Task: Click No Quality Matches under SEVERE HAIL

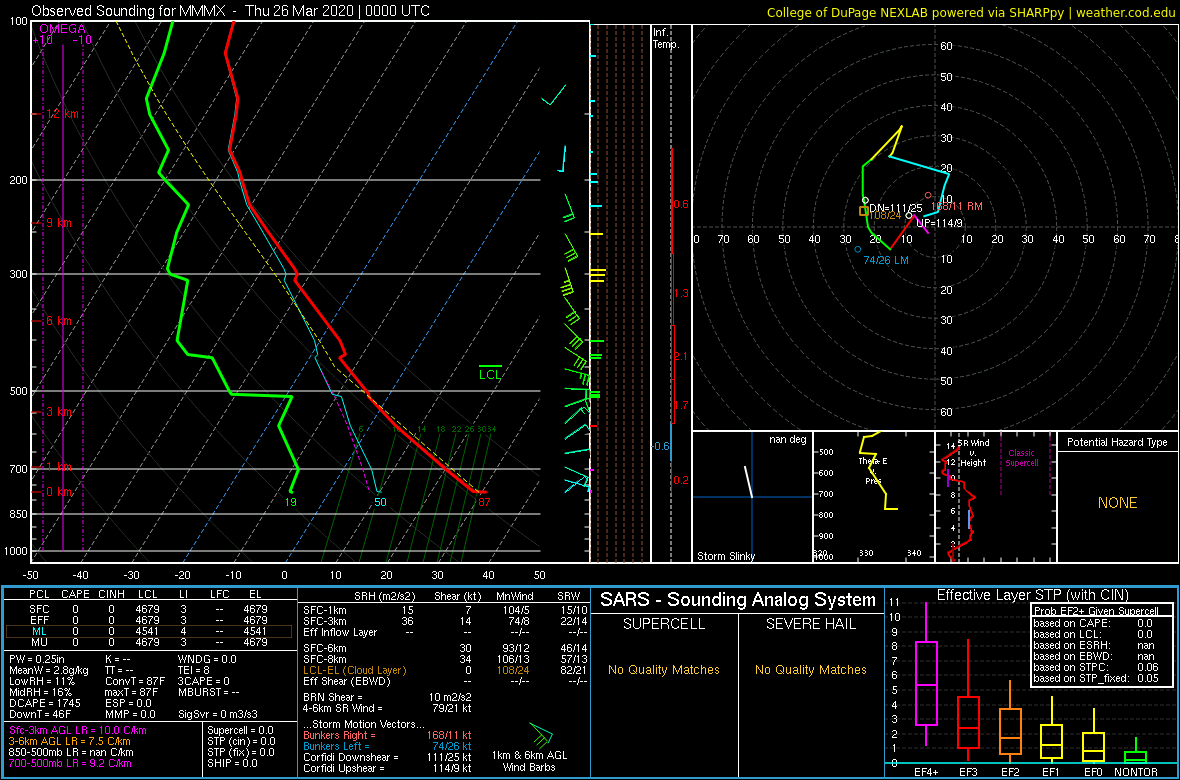Action: tap(810, 669)
